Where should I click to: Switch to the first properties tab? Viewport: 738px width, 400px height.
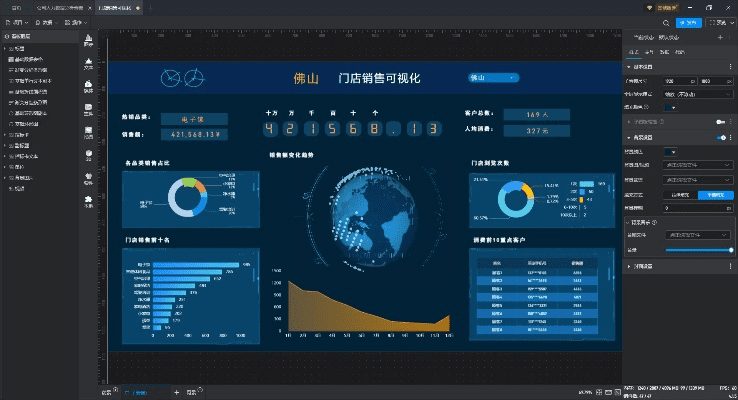(634, 52)
